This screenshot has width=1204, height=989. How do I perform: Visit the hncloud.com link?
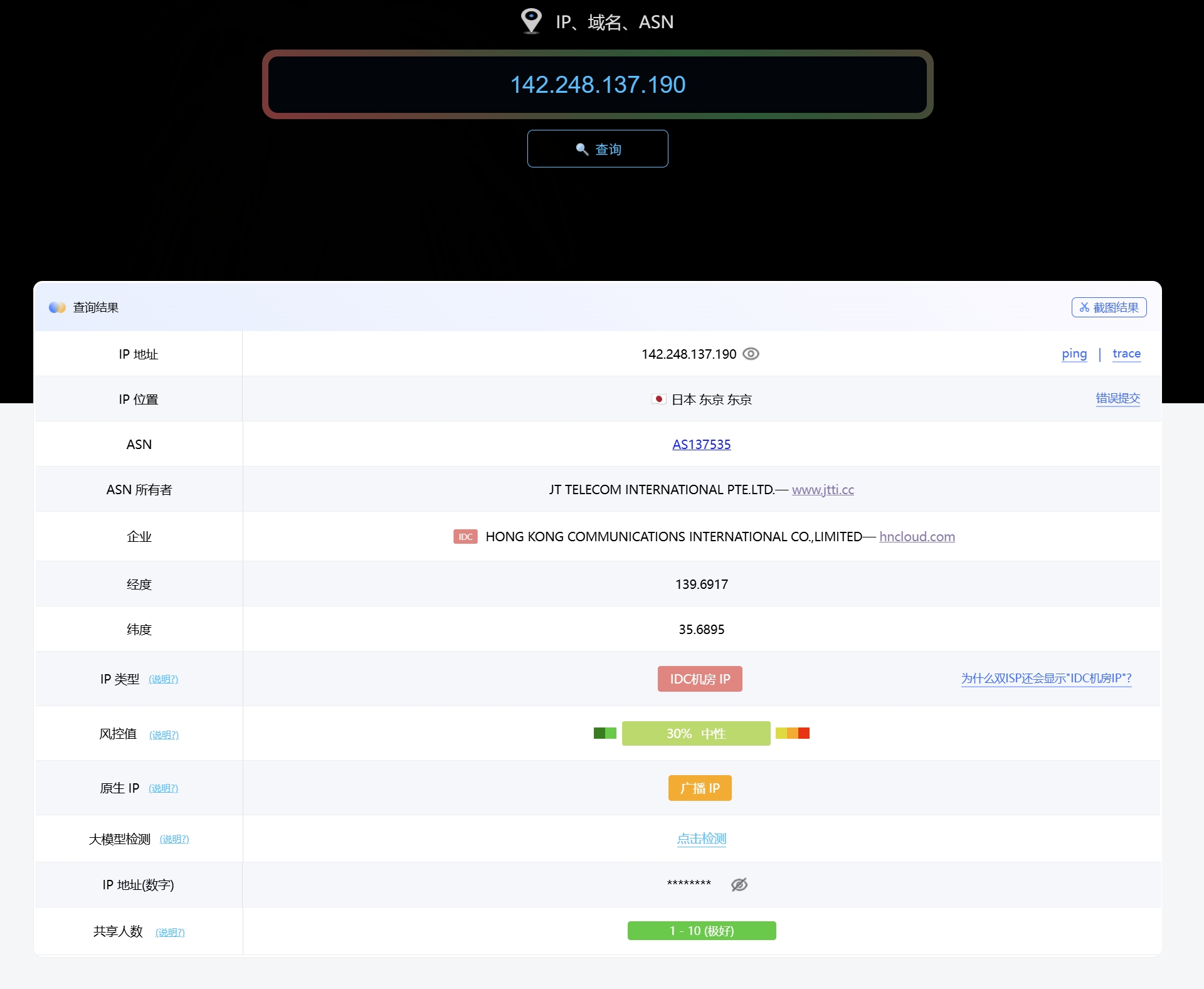click(x=917, y=536)
